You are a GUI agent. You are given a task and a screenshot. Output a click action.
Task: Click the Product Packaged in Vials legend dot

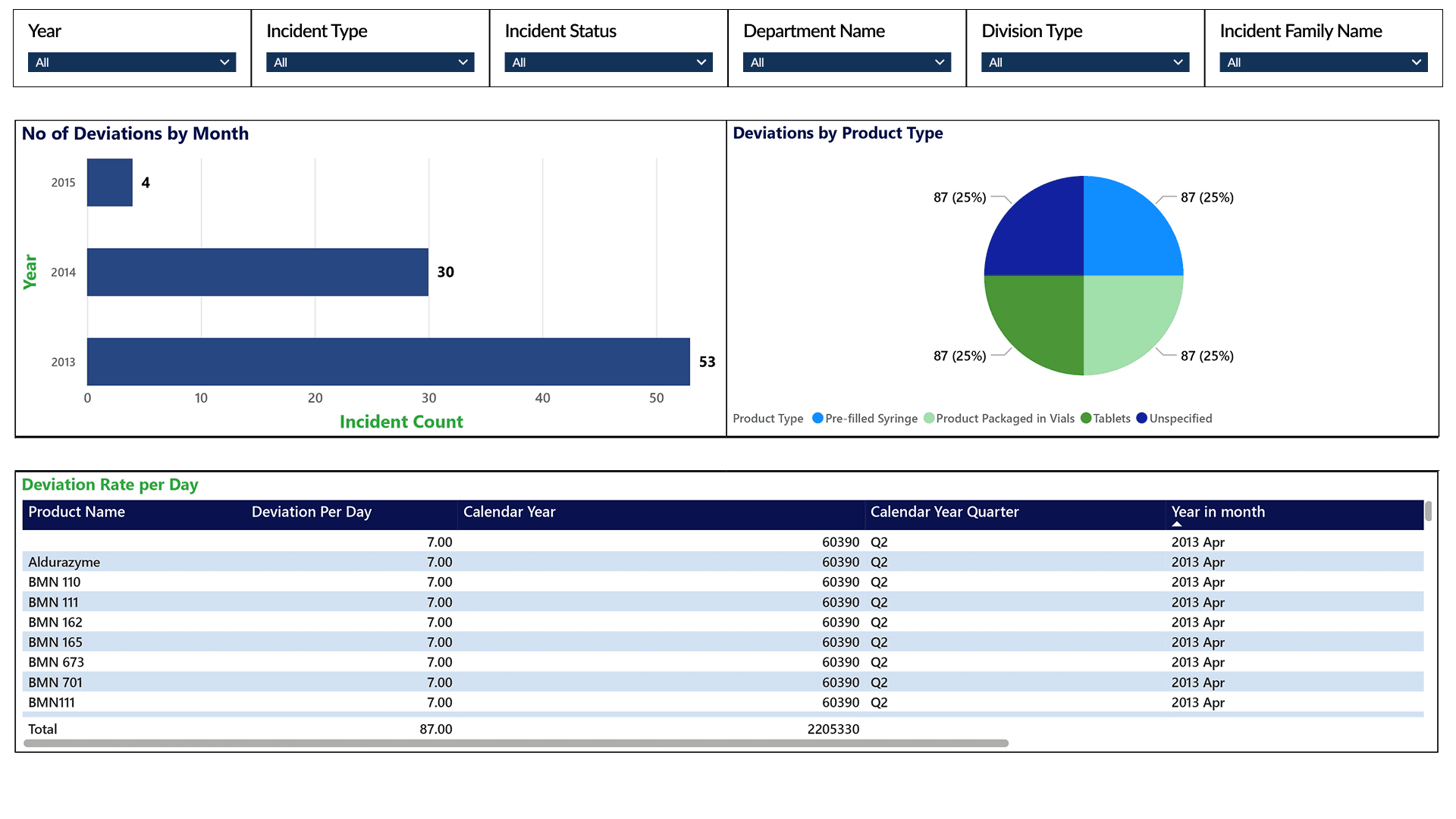929,418
